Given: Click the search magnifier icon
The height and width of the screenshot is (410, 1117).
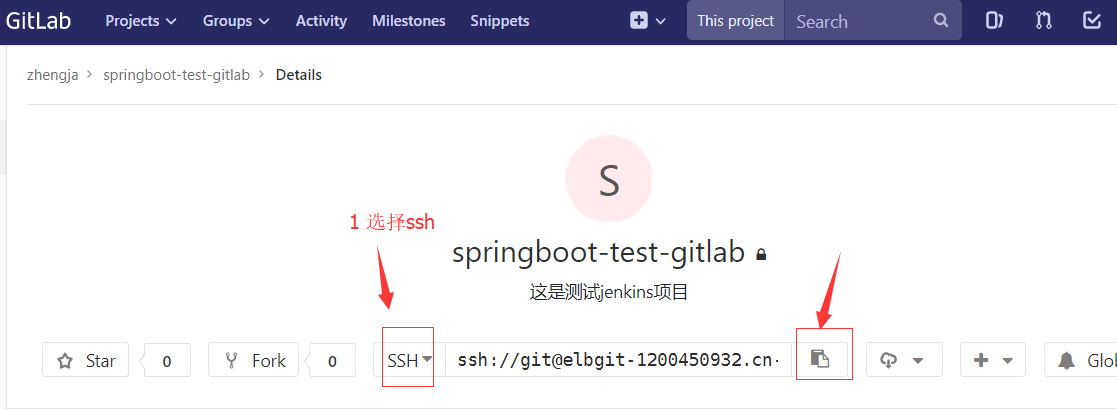Looking at the screenshot, I should (x=941, y=21).
